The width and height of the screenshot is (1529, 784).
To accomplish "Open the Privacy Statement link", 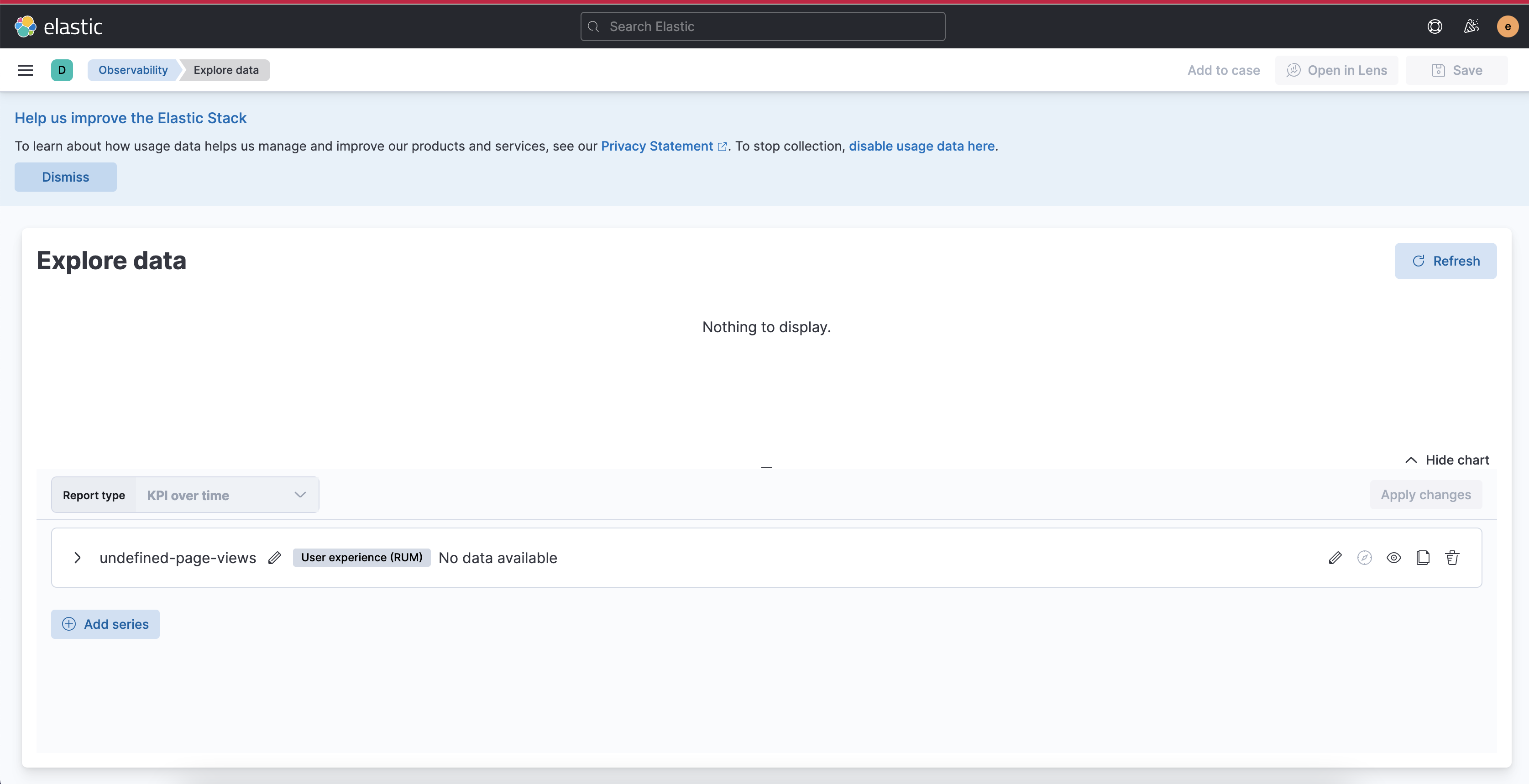I will (657, 146).
